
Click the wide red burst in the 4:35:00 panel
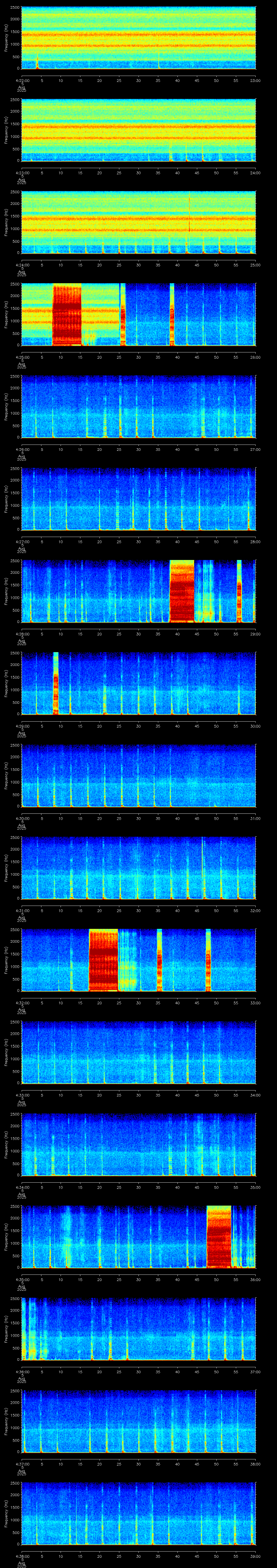point(219,1237)
